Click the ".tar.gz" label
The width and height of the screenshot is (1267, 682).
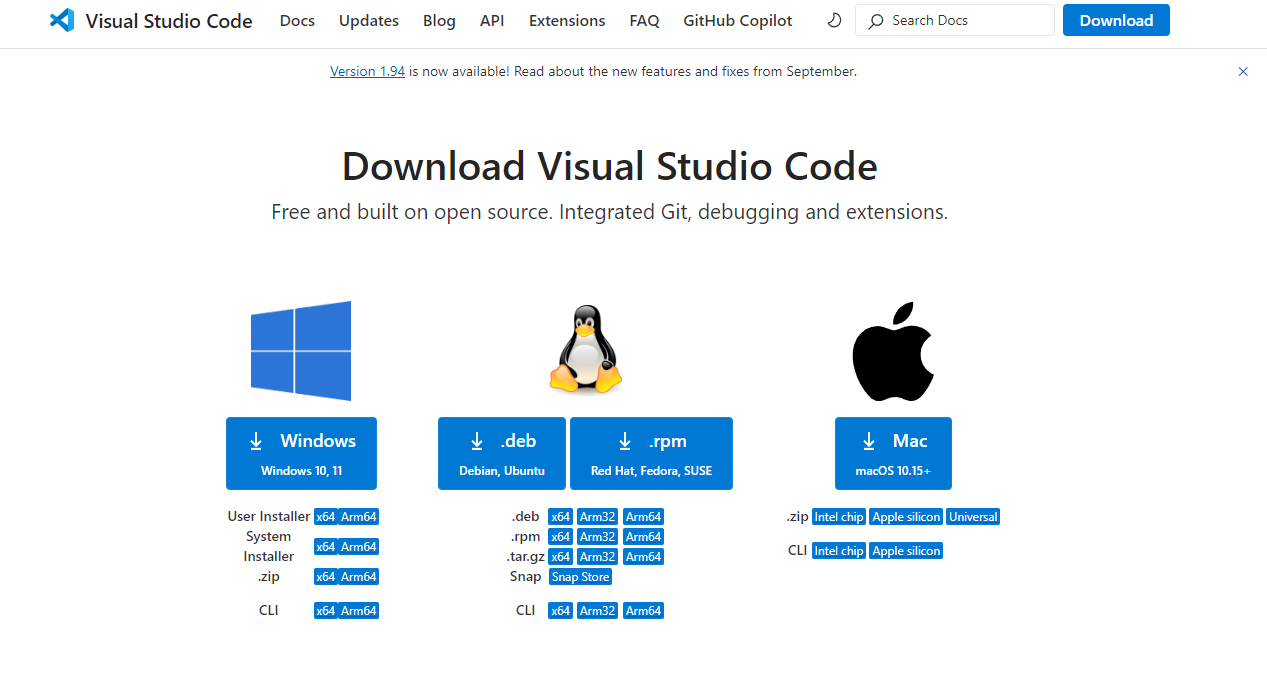pos(525,557)
